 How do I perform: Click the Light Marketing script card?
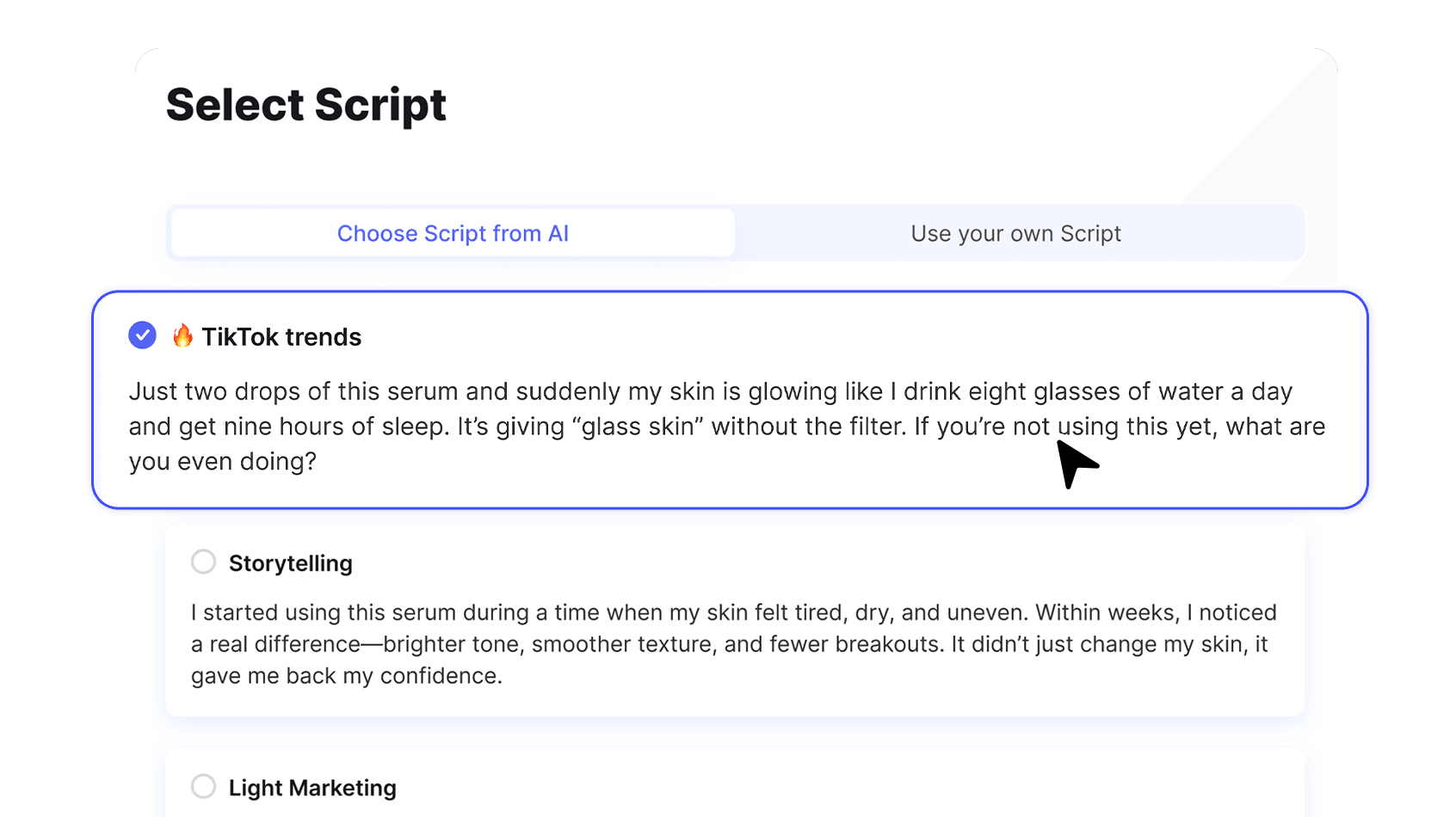(735, 783)
